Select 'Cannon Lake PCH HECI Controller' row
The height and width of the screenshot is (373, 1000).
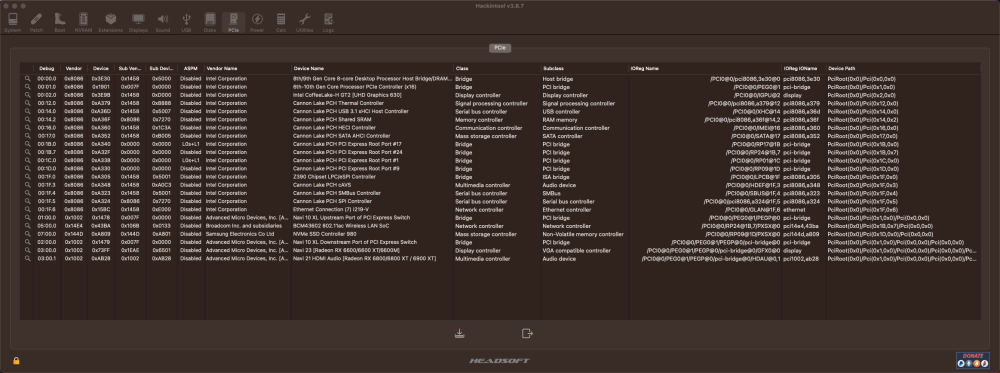500,128
